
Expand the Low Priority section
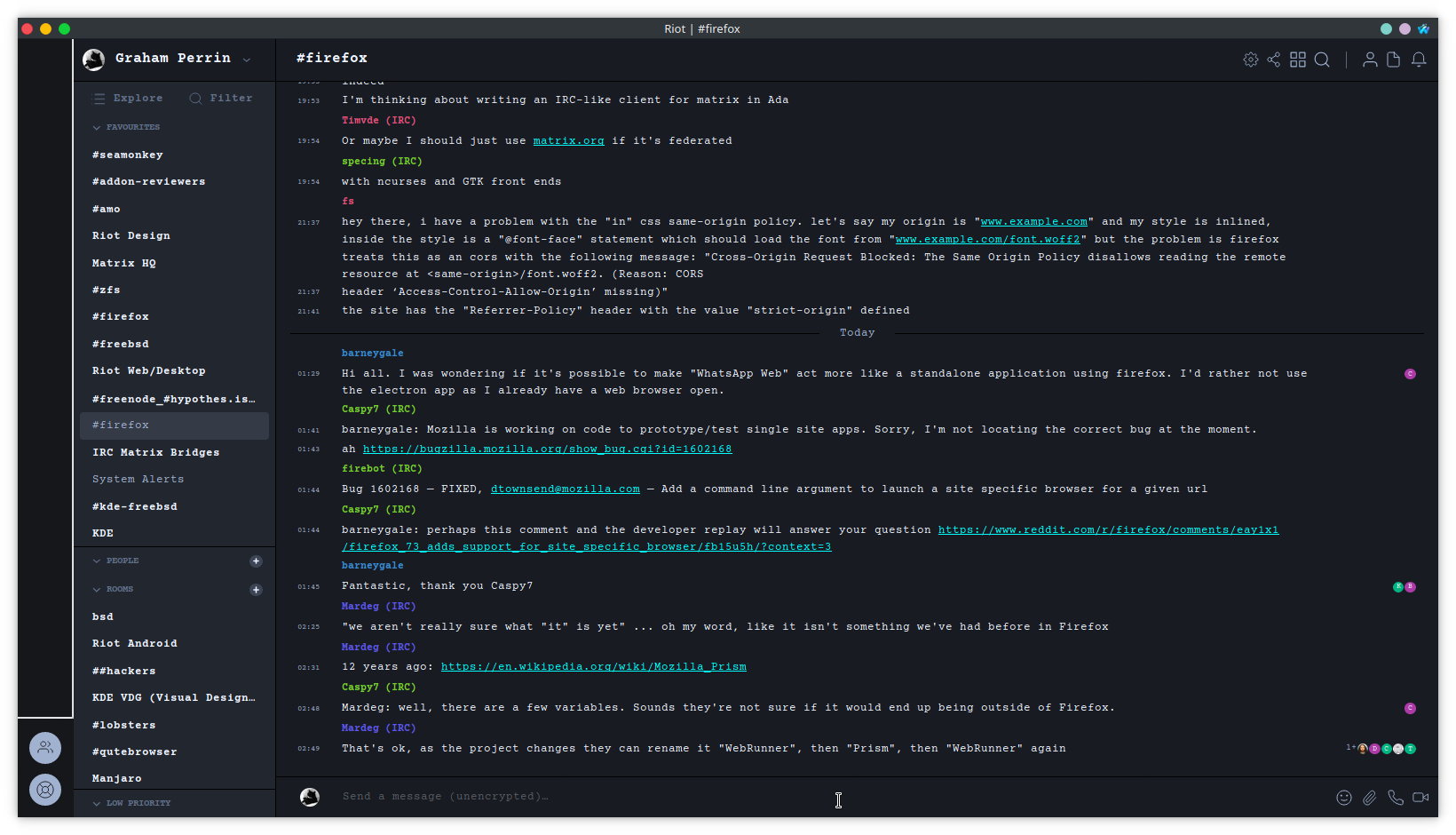(131, 804)
